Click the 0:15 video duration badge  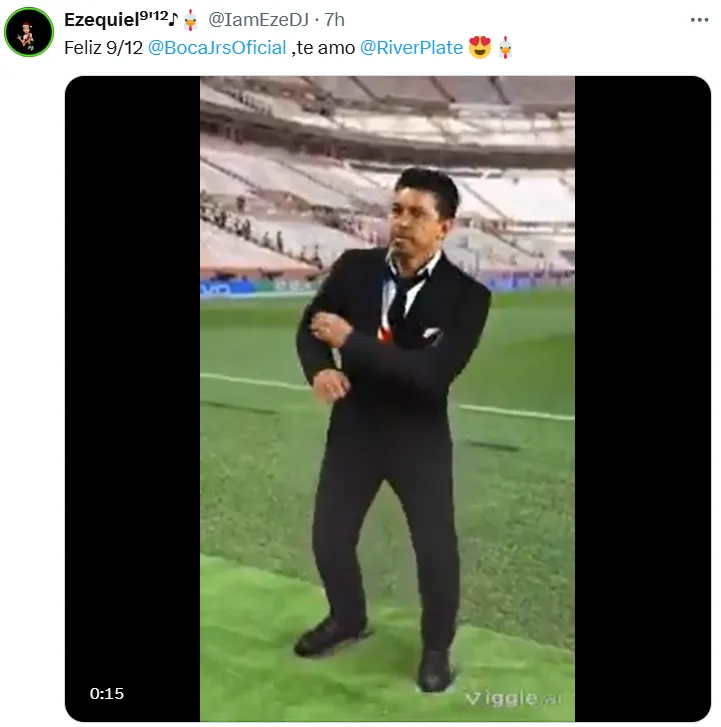click(x=107, y=693)
